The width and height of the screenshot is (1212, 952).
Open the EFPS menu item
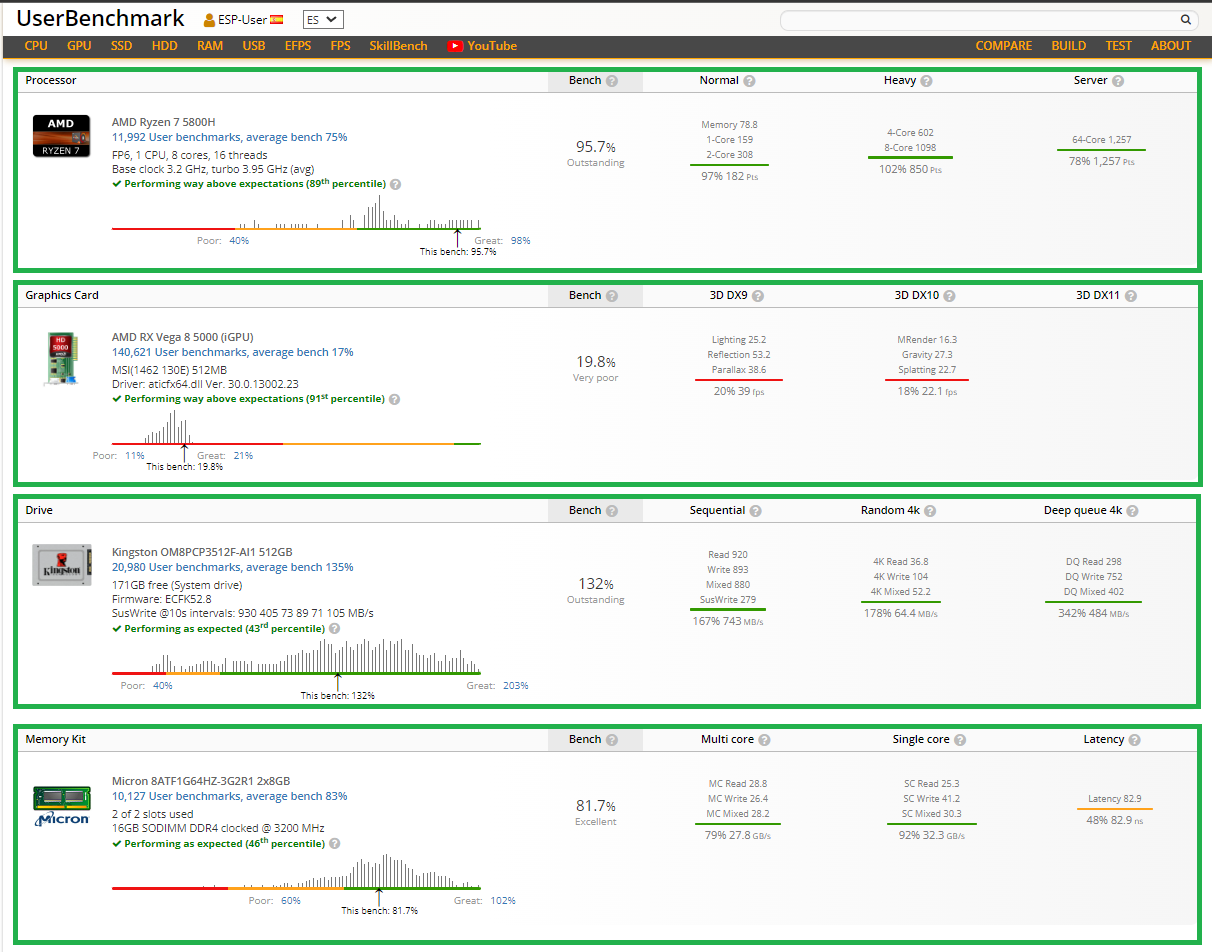click(298, 46)
